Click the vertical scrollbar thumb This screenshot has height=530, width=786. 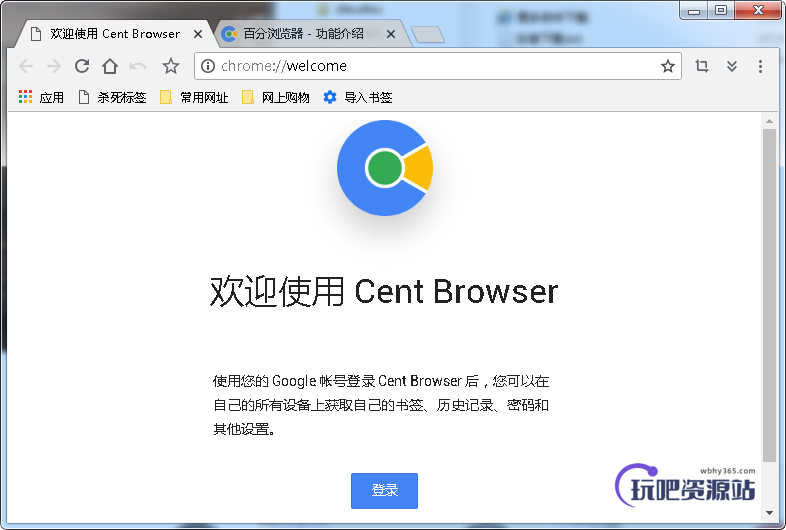(769, 295)
